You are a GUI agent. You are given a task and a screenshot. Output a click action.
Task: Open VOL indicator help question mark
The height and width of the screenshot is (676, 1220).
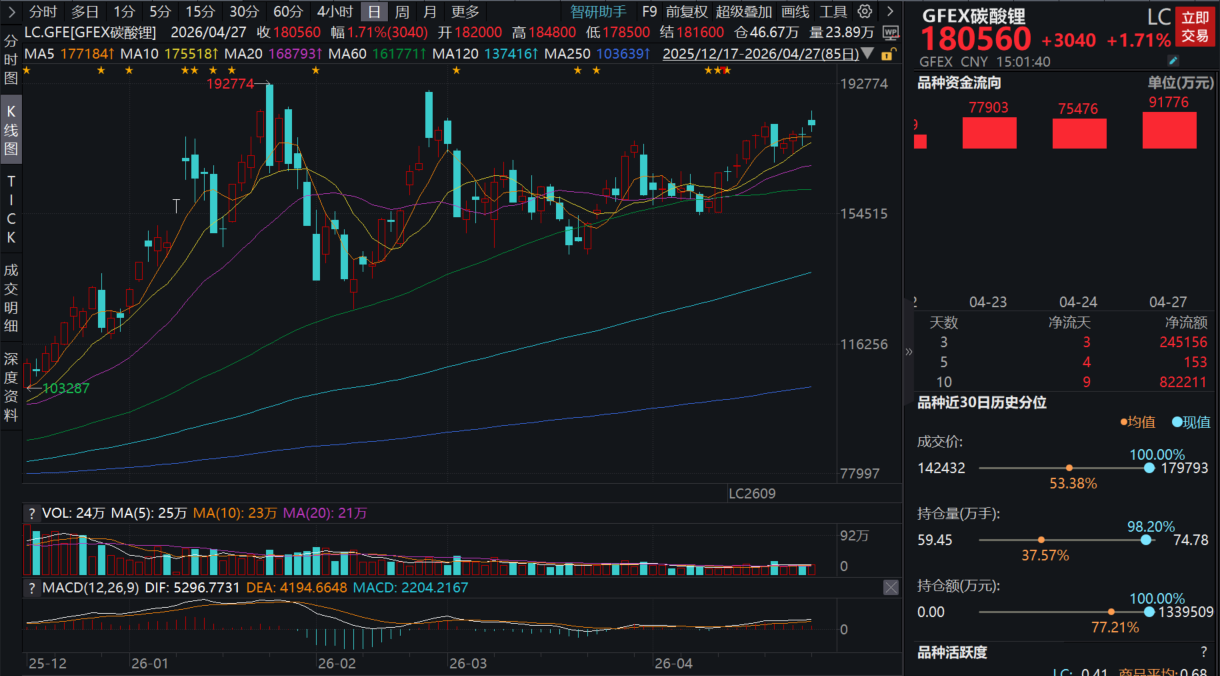pyautogui.click(x=32, y=513)
